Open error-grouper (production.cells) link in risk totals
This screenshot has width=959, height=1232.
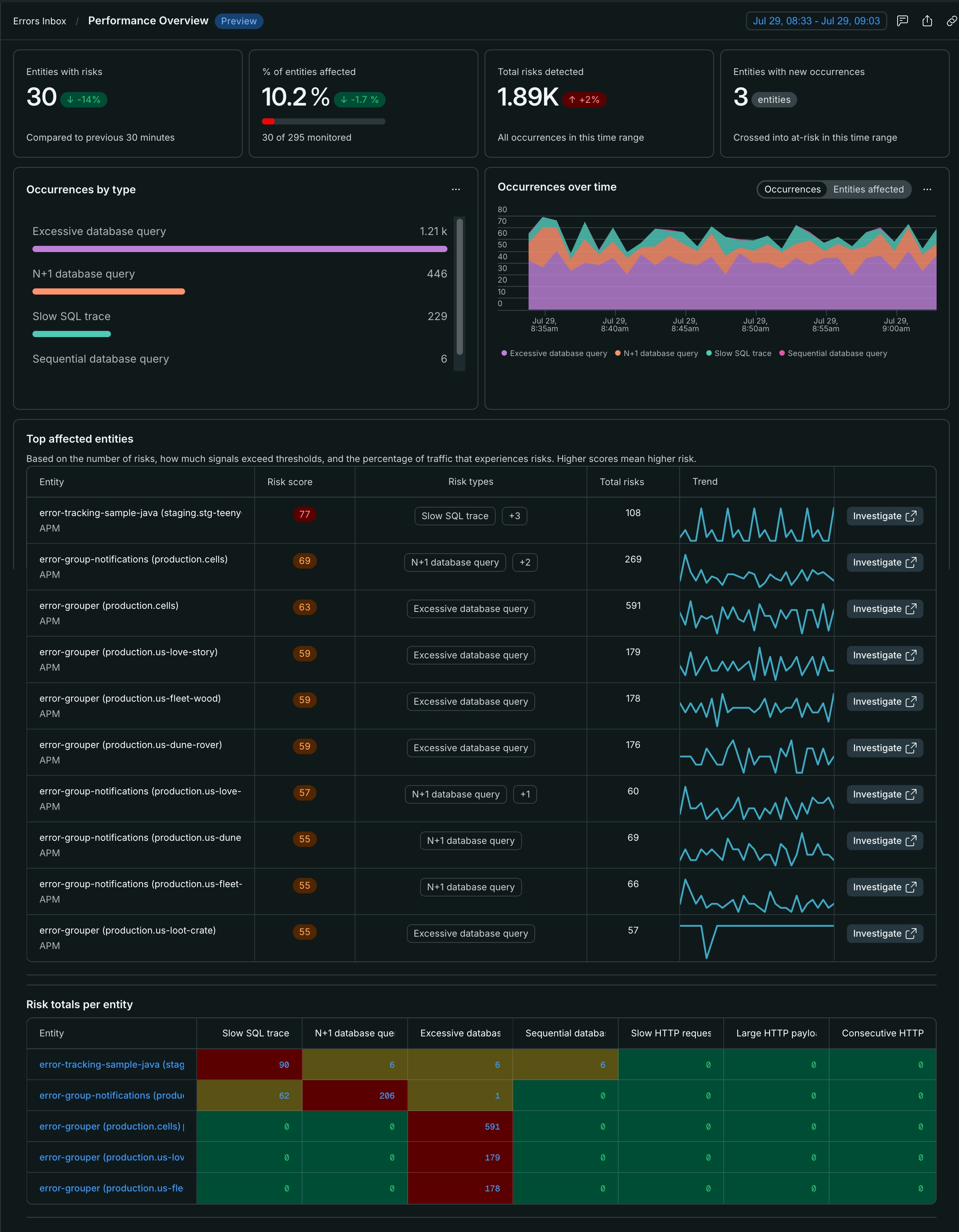click(112, 1126)
